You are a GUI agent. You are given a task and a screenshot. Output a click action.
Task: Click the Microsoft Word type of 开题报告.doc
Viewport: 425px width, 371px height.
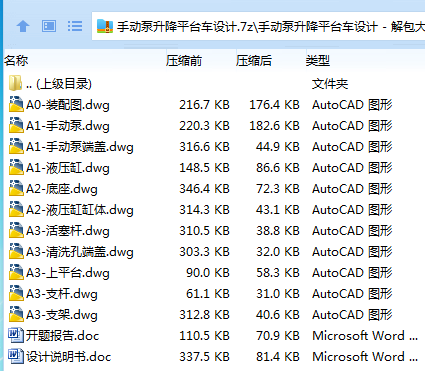(365, 336)
